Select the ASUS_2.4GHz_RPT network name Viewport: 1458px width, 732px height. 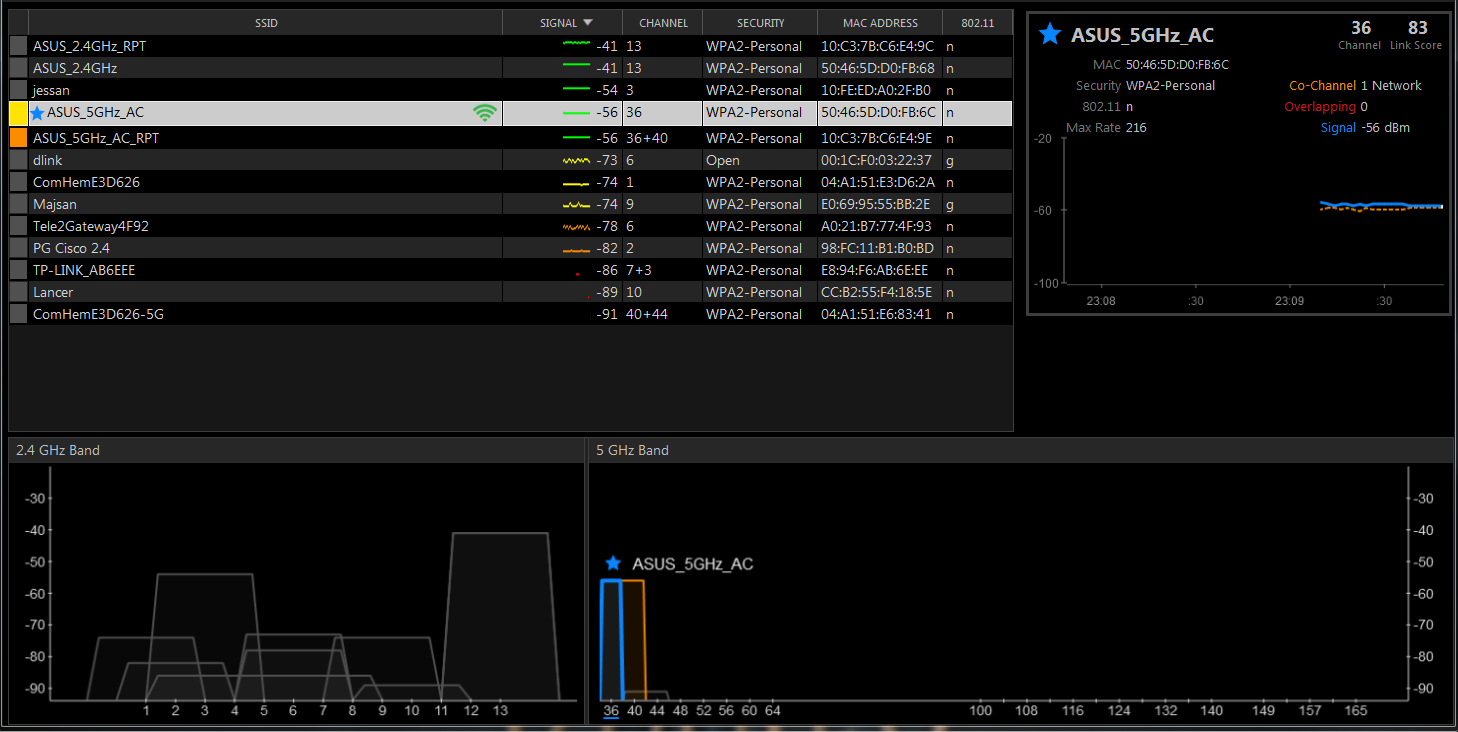(89, 46)
